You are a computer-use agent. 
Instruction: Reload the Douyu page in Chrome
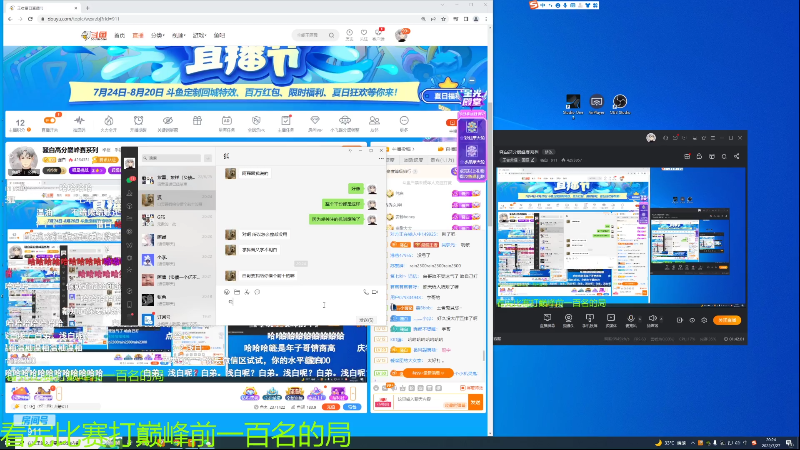click(30, 19)
